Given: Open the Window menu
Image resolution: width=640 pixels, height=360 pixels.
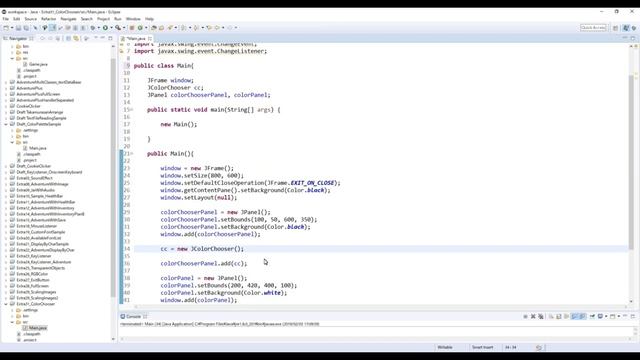Looking at the screenshot, I should click(133, 19).
